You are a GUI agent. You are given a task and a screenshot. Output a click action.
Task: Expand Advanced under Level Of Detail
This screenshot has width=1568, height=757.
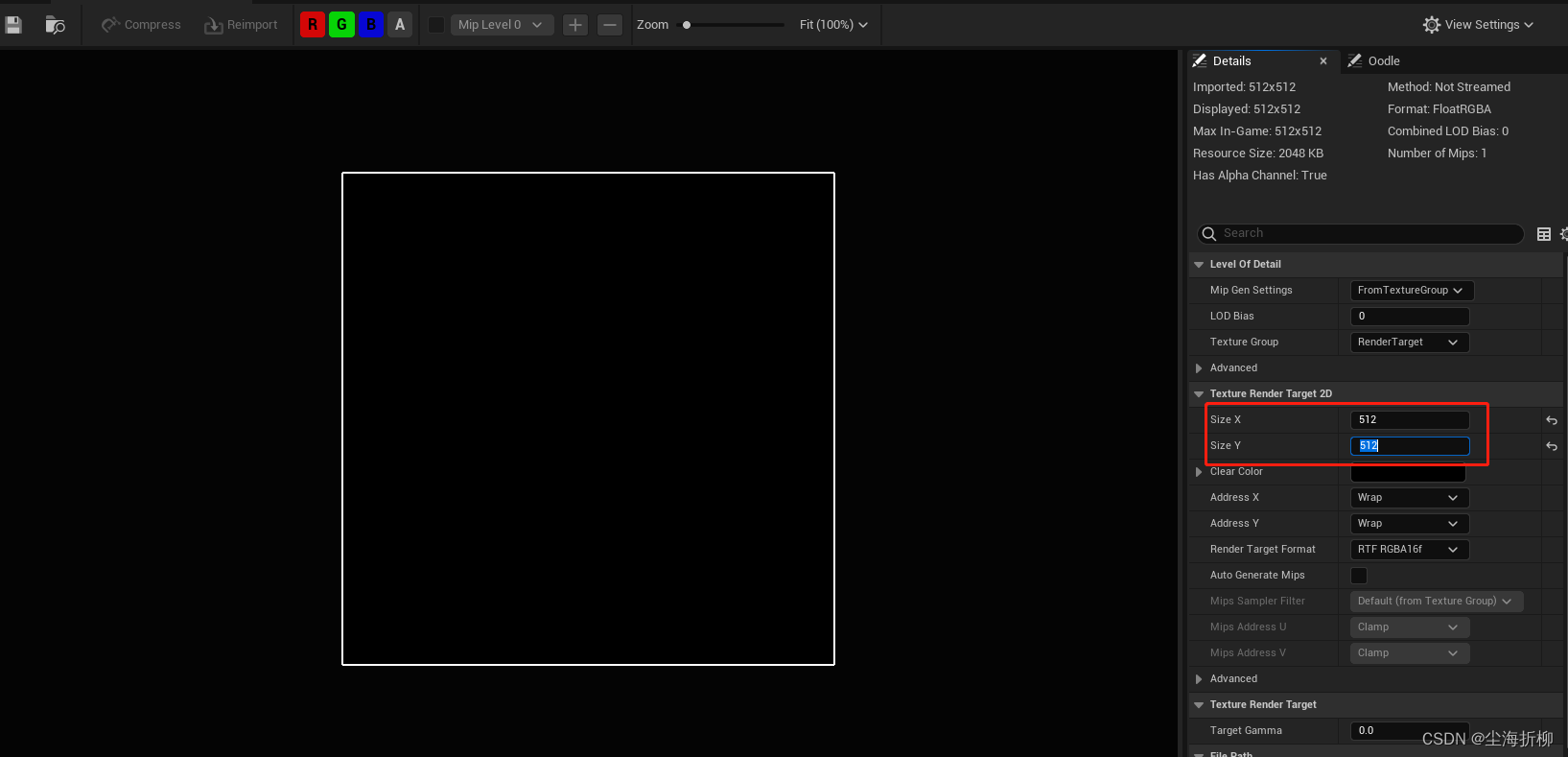(x=1199, y=368)
